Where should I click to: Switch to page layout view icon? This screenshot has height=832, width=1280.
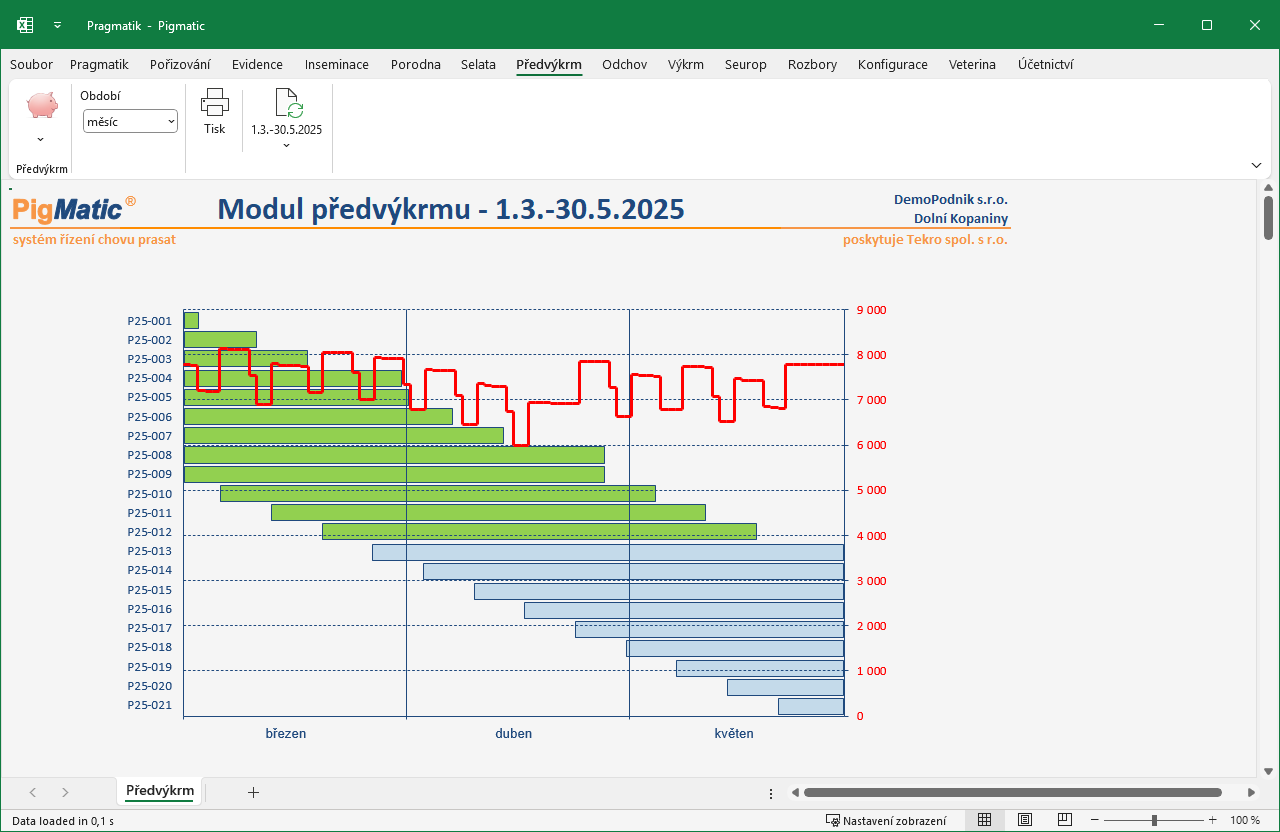tap(1025, 820)
